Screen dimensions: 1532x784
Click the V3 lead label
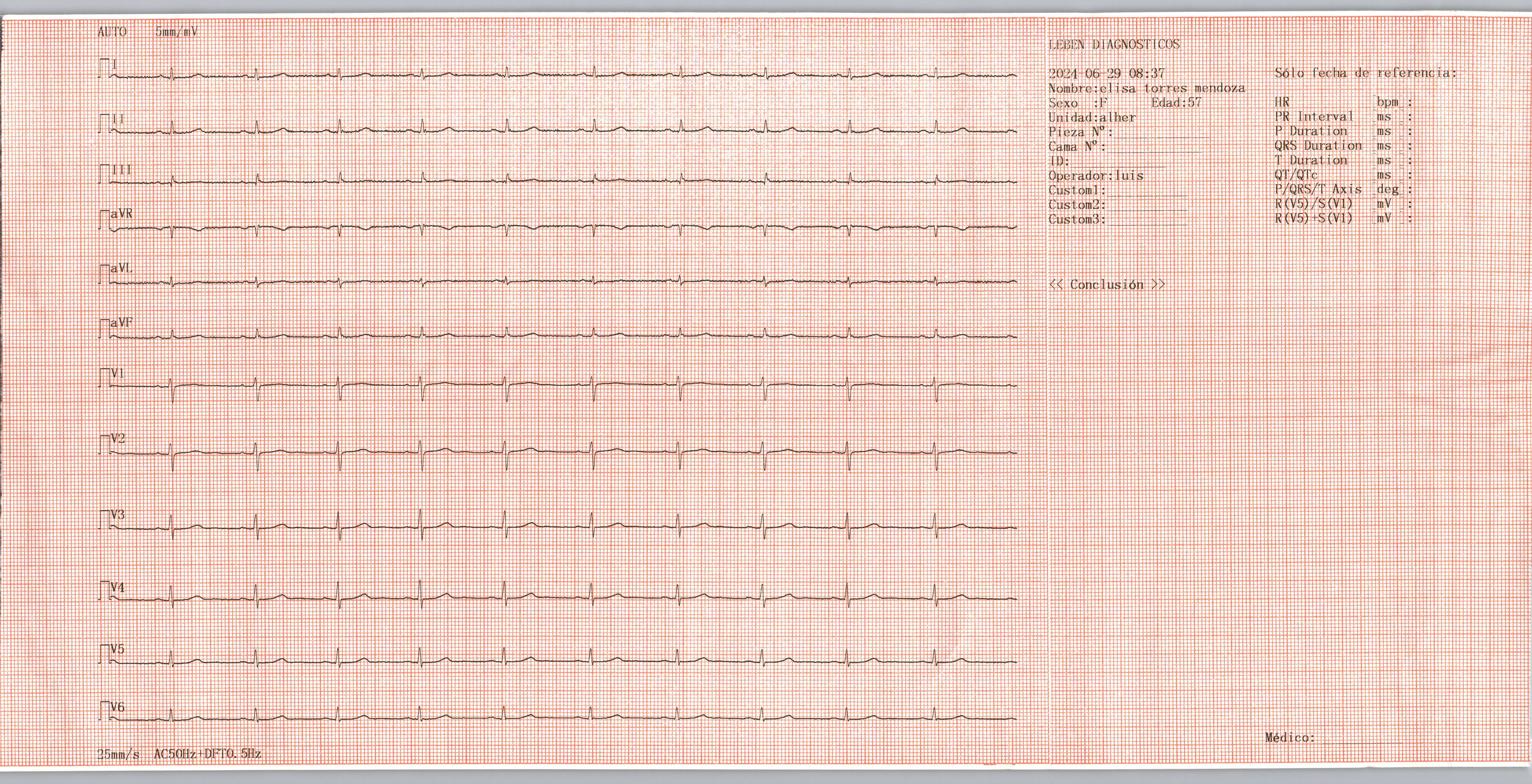(x=118, y=514)
